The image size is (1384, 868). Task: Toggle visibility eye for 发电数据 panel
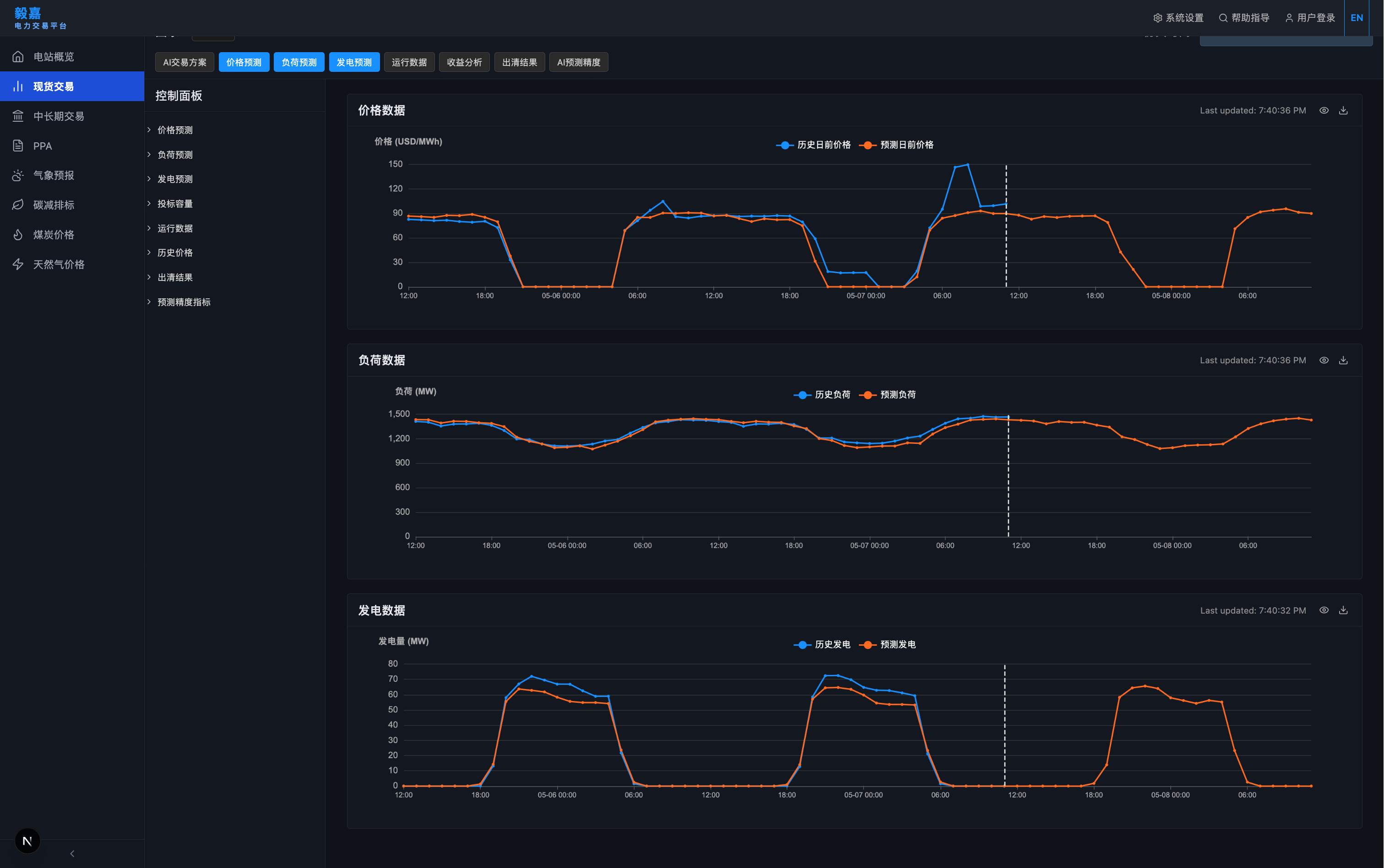tap(1324, 609)
